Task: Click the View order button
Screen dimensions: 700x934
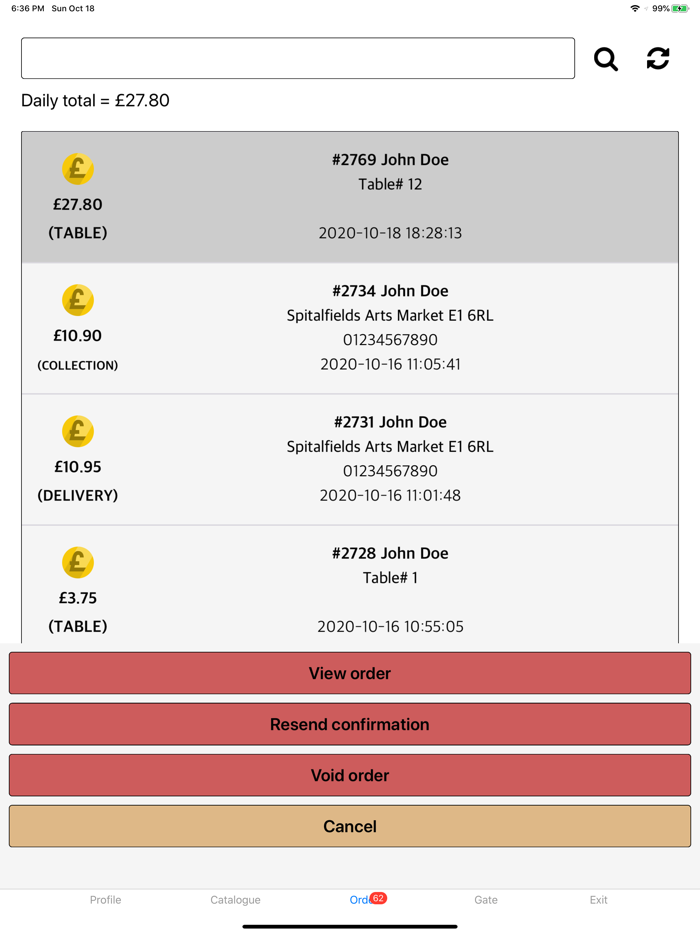Action: 350,673
